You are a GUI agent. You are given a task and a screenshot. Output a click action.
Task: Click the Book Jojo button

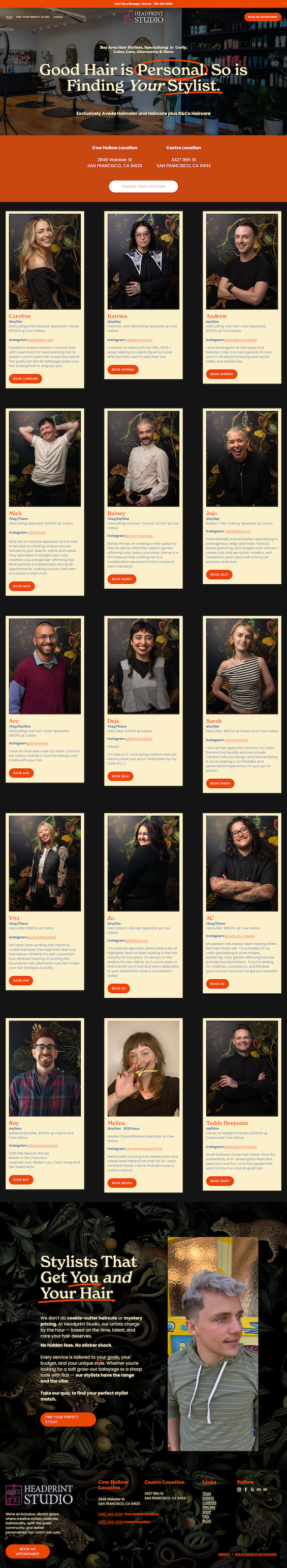pos(219,575)
